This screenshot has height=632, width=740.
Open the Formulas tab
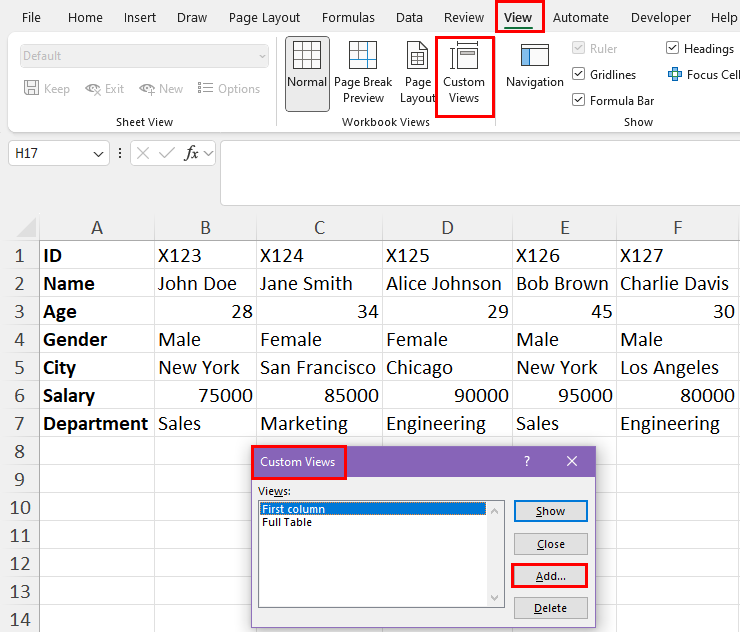click(x=348, y=18)
